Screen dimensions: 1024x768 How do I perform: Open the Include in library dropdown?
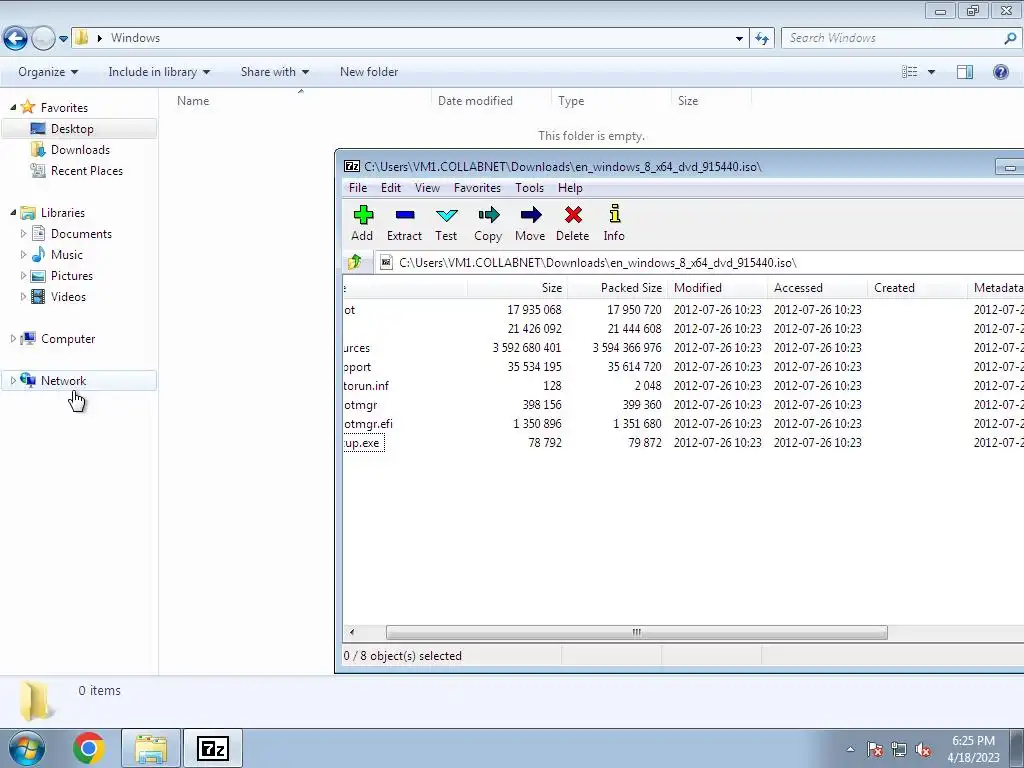(x=159, y=72)
